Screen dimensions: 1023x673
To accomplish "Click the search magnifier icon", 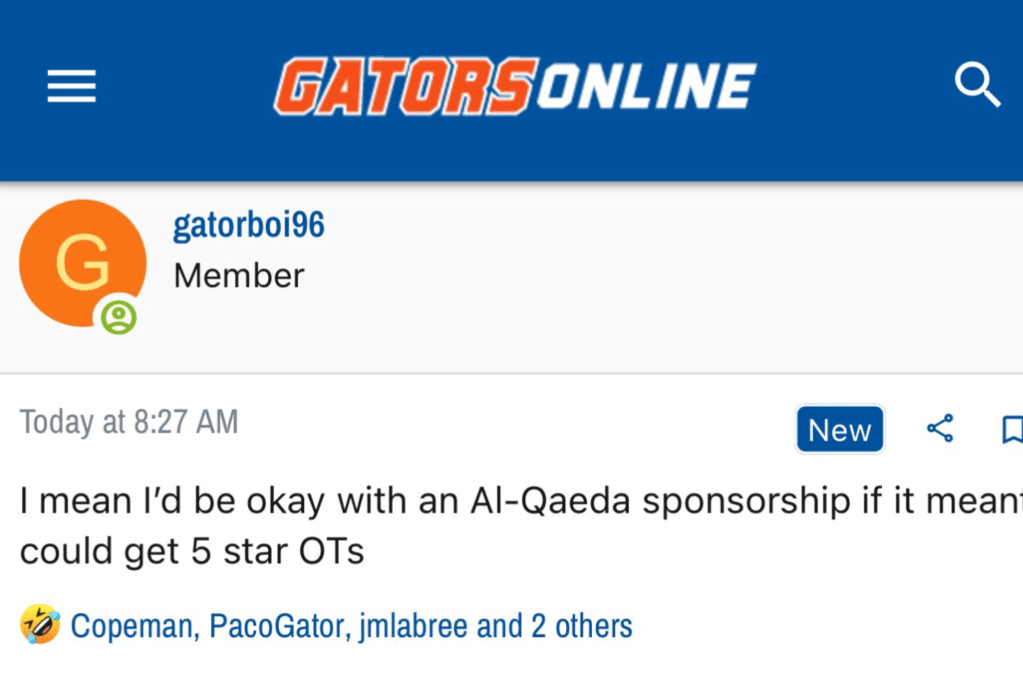I will tap(977, 85).
